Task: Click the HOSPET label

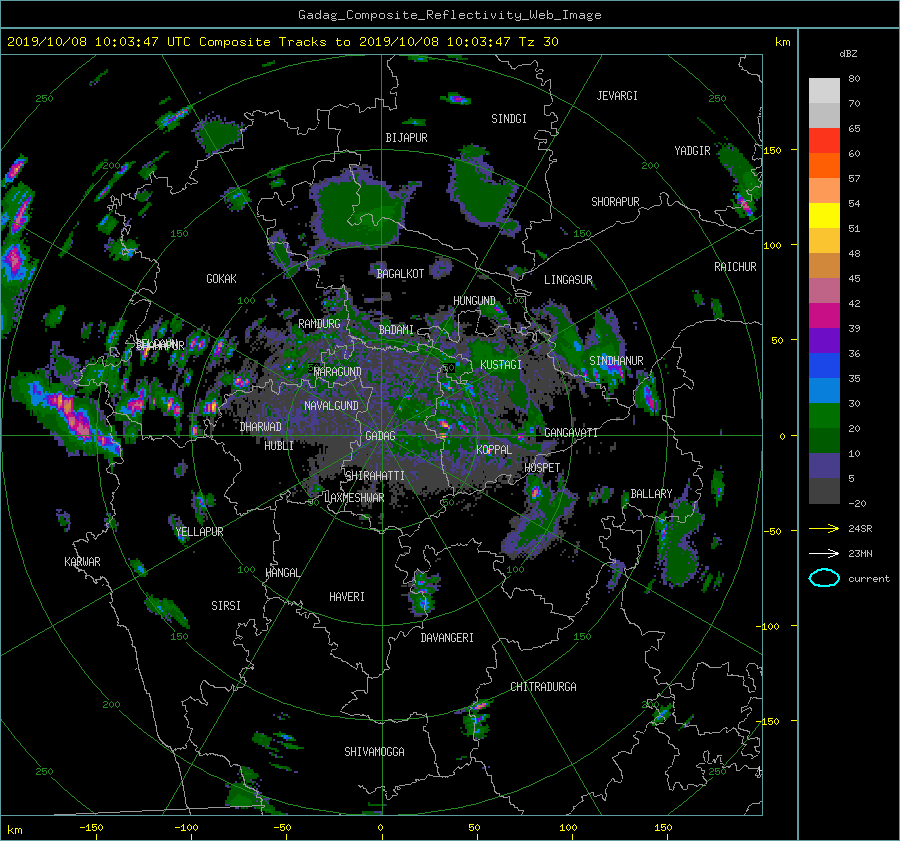Action: click(542, 468)
